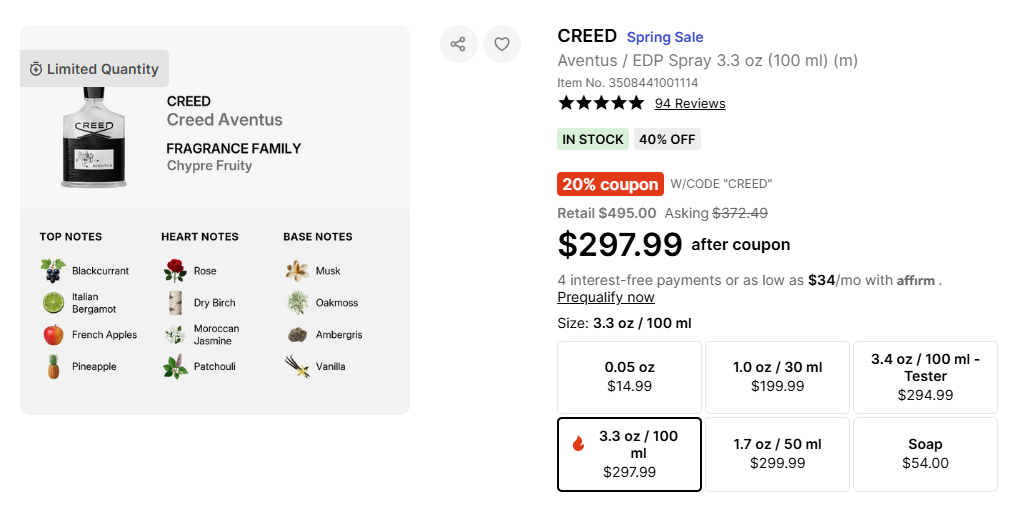Click the Pineapple note icon
Viewport: 1013px width, 511px height.
[x=53, y=367]
